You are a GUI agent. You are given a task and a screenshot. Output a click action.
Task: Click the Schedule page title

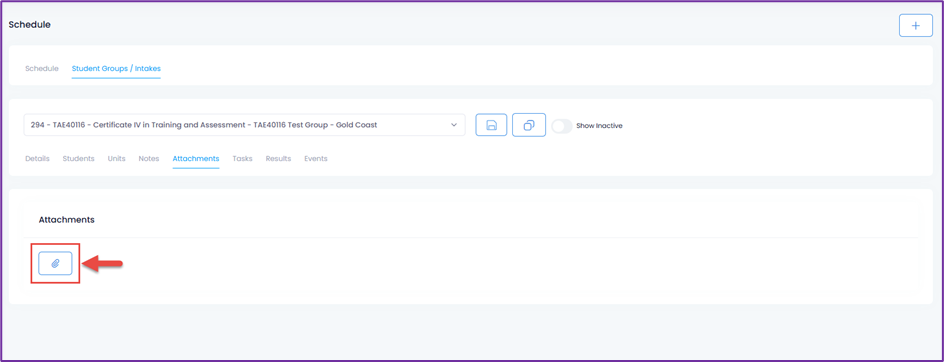(30, 25)
